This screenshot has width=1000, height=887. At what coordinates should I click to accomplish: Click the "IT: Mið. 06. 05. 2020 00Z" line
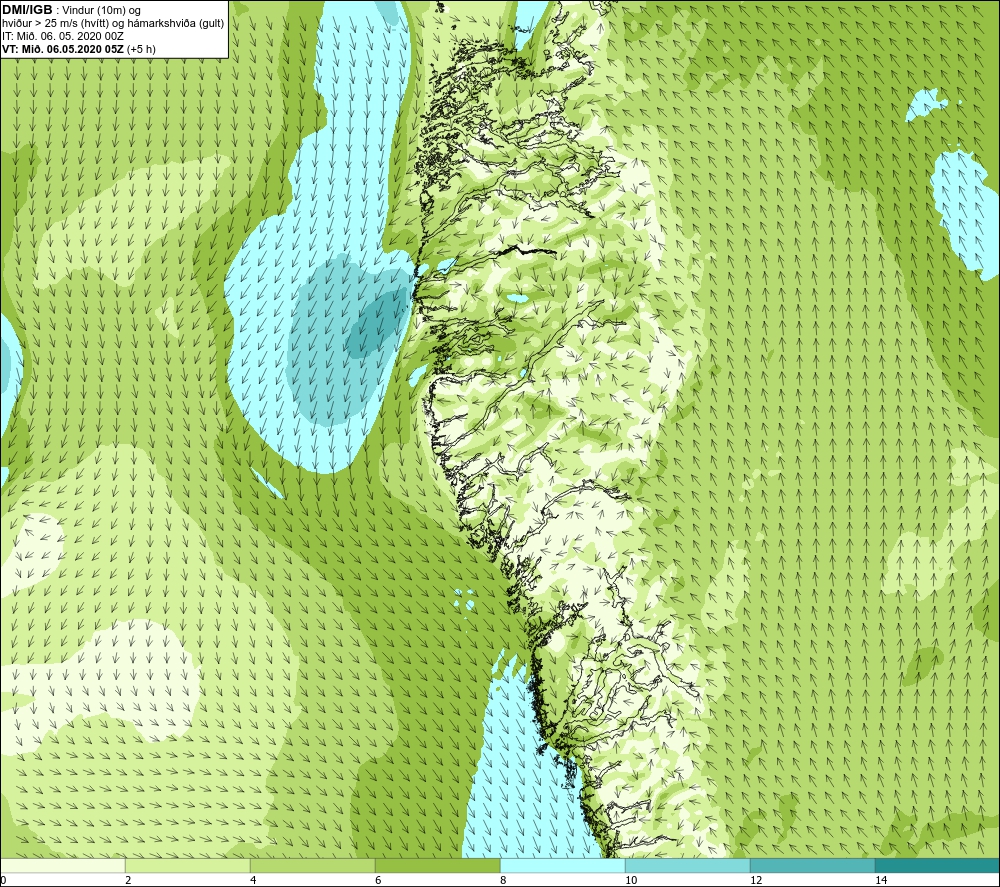point(62,36)
